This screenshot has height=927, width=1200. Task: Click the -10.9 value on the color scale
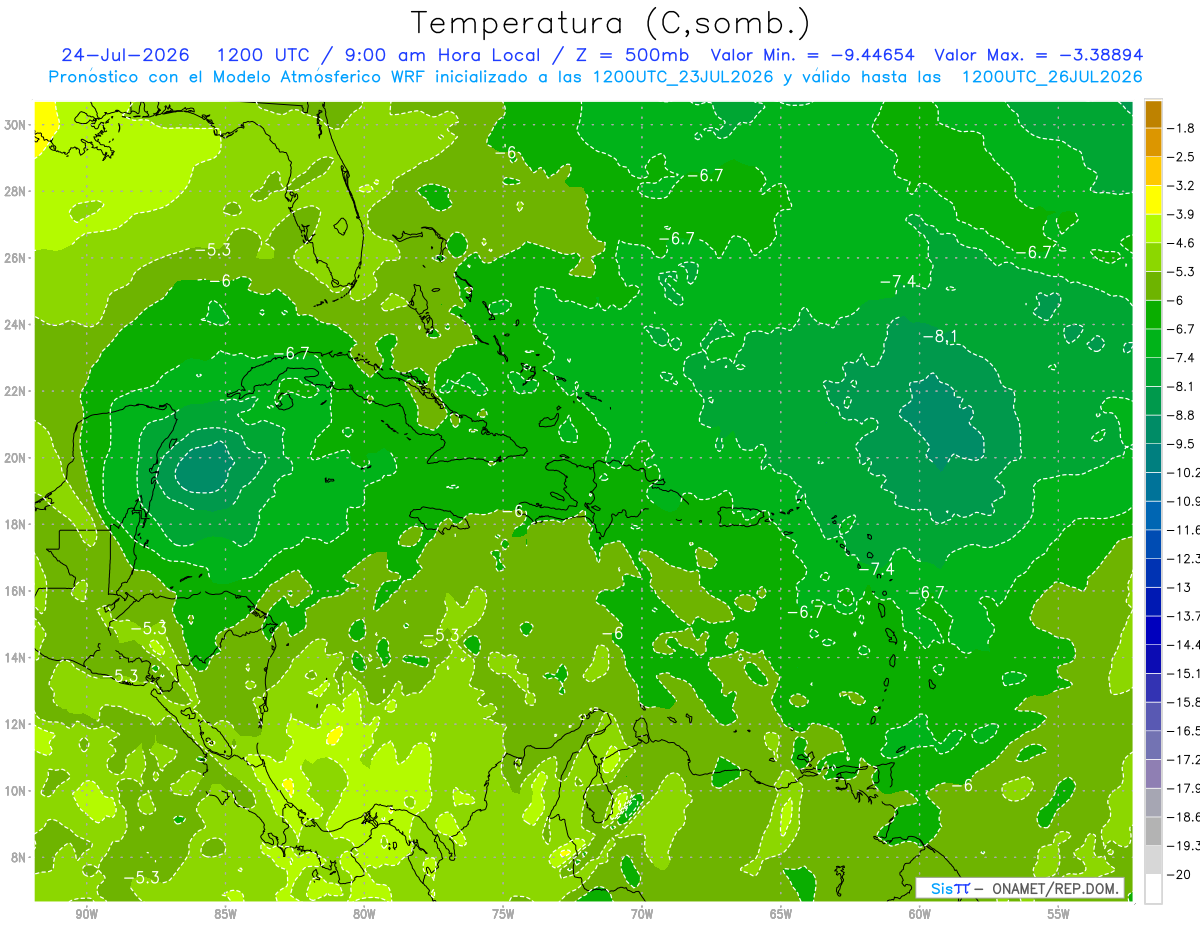[1184, 501]
